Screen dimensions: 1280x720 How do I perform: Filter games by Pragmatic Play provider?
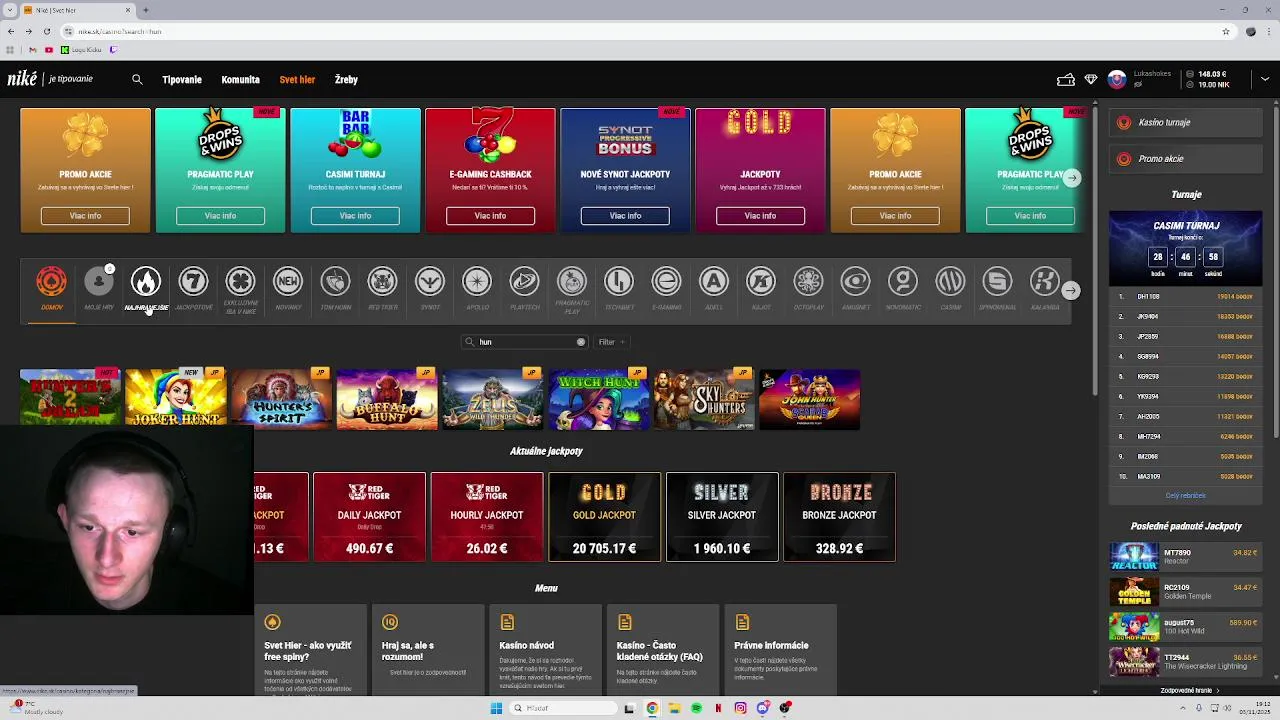(x=572, y=291)
